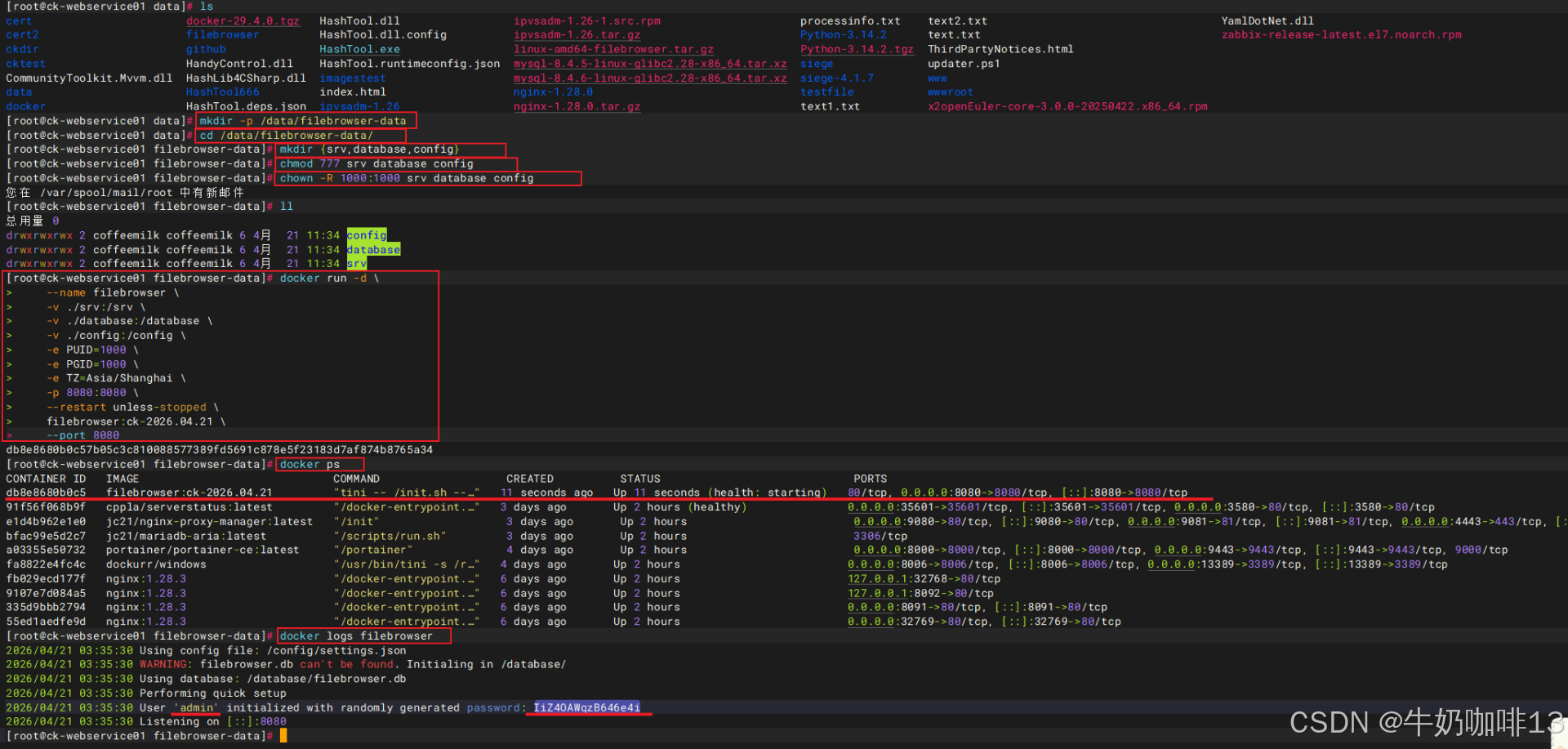
Task: Click the /config/settings.json path in logs
Action: [336, 650]
